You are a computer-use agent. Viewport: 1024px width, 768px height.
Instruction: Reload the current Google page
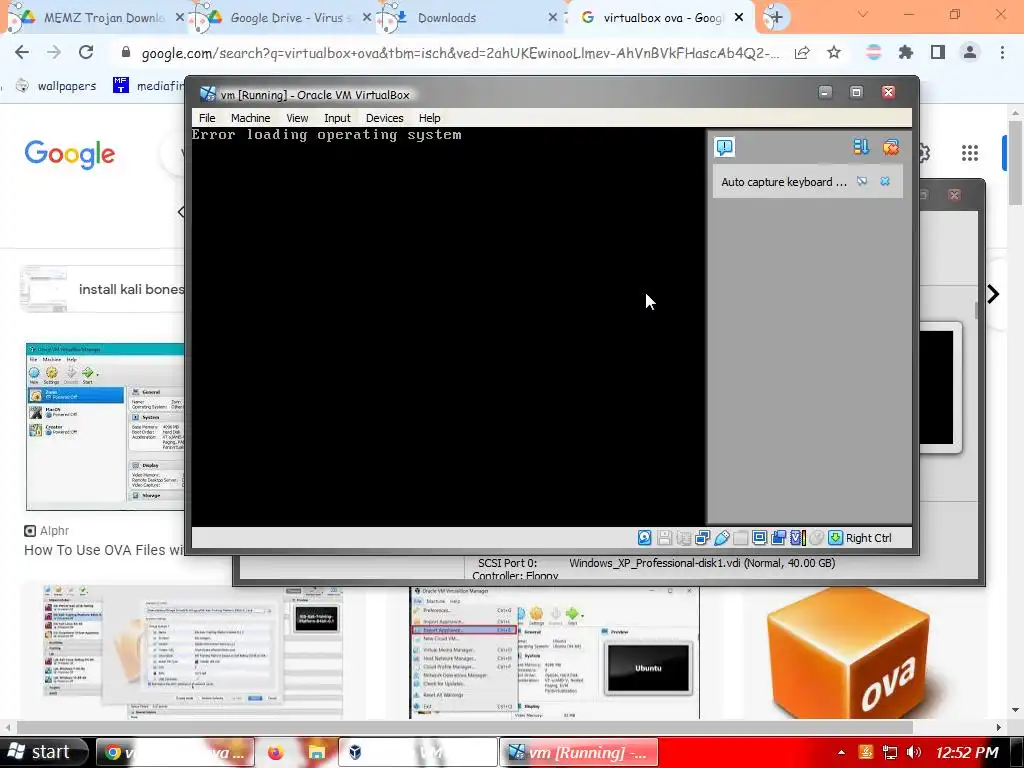point(86,52)
